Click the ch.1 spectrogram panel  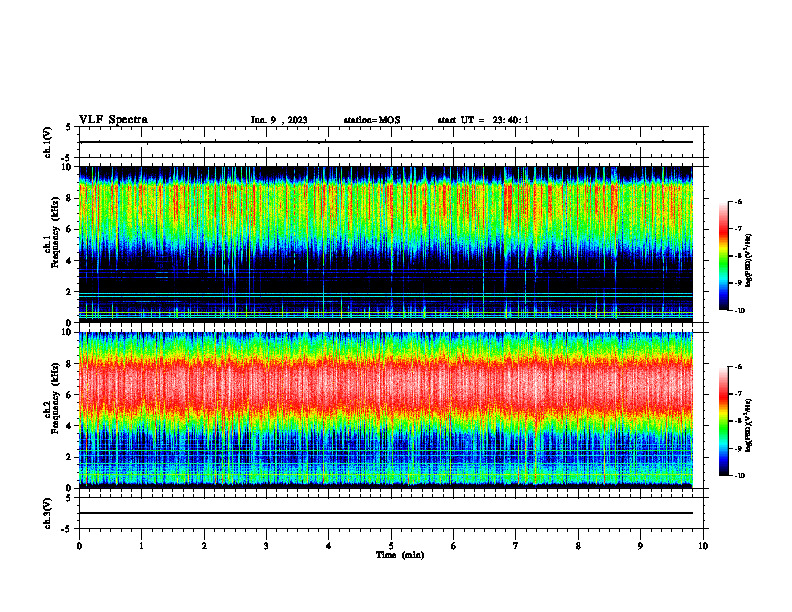(386, 244)
